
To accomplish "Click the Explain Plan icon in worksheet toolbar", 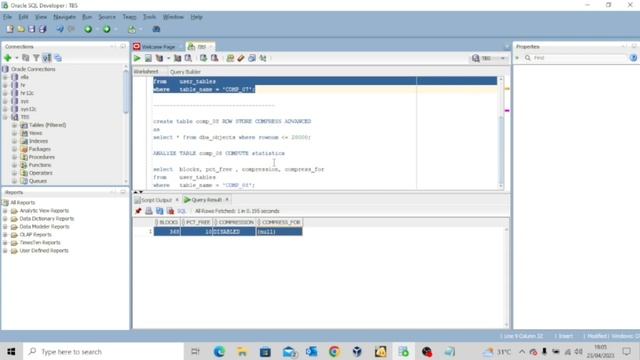I will [x=159, y=58].
